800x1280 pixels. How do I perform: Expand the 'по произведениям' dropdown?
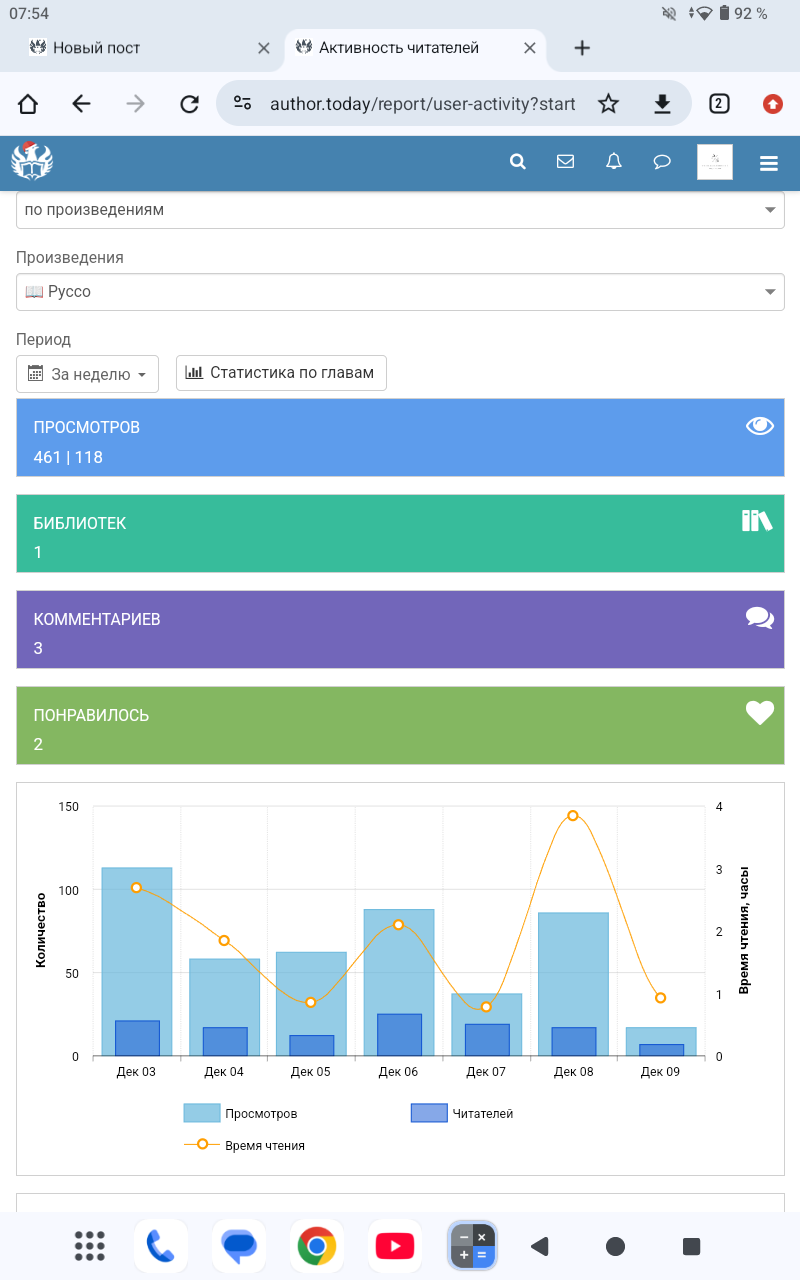(400, 210)
